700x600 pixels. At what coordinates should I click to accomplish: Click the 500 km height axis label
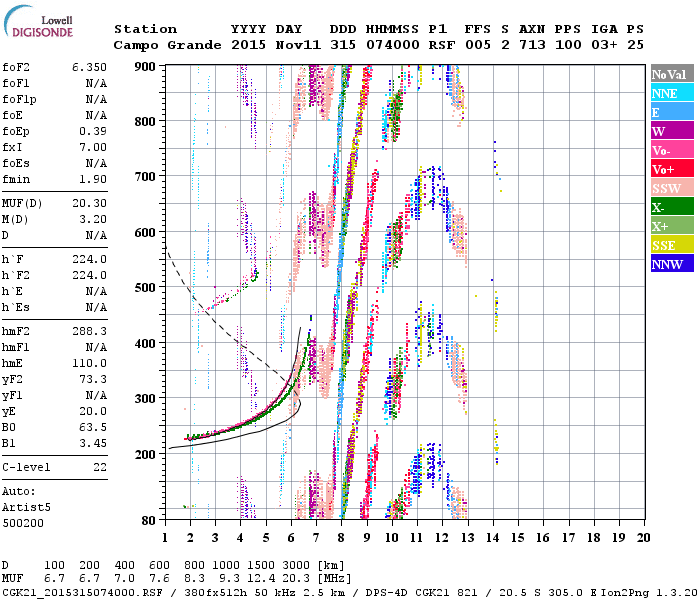point(145,288)
